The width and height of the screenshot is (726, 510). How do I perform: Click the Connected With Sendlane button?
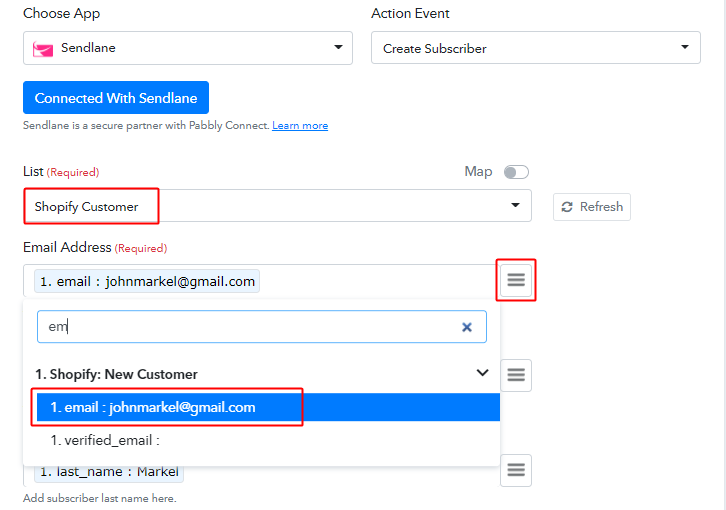tap(116, 98)
